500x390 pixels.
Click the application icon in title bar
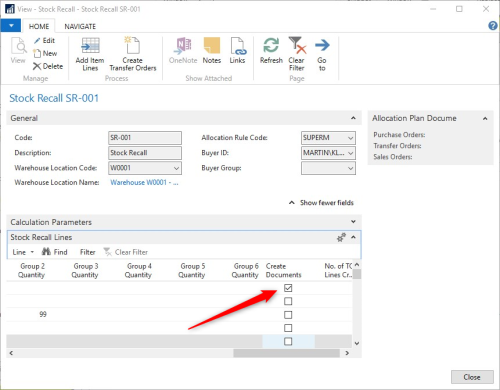tap(10, 9)
